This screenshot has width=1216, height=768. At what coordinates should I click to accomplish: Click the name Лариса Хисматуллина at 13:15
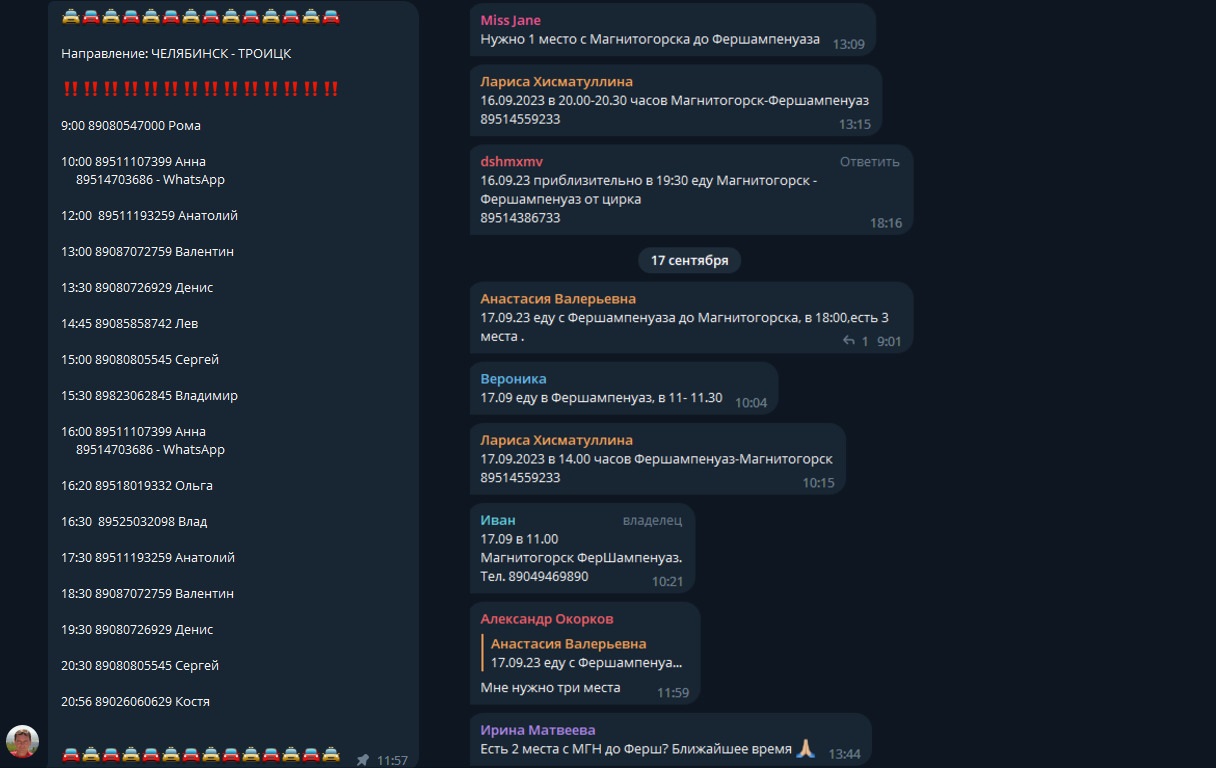[x=556, y=82]
